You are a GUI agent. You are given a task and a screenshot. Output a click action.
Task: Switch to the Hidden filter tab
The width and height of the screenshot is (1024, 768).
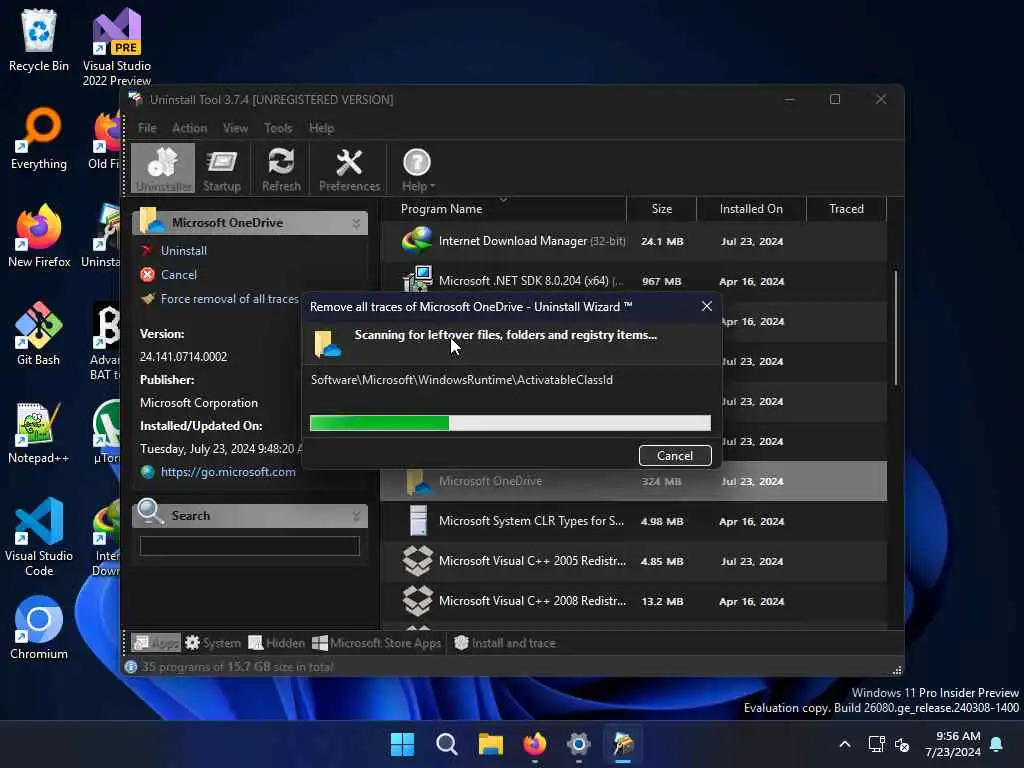(x=277, y=643)
